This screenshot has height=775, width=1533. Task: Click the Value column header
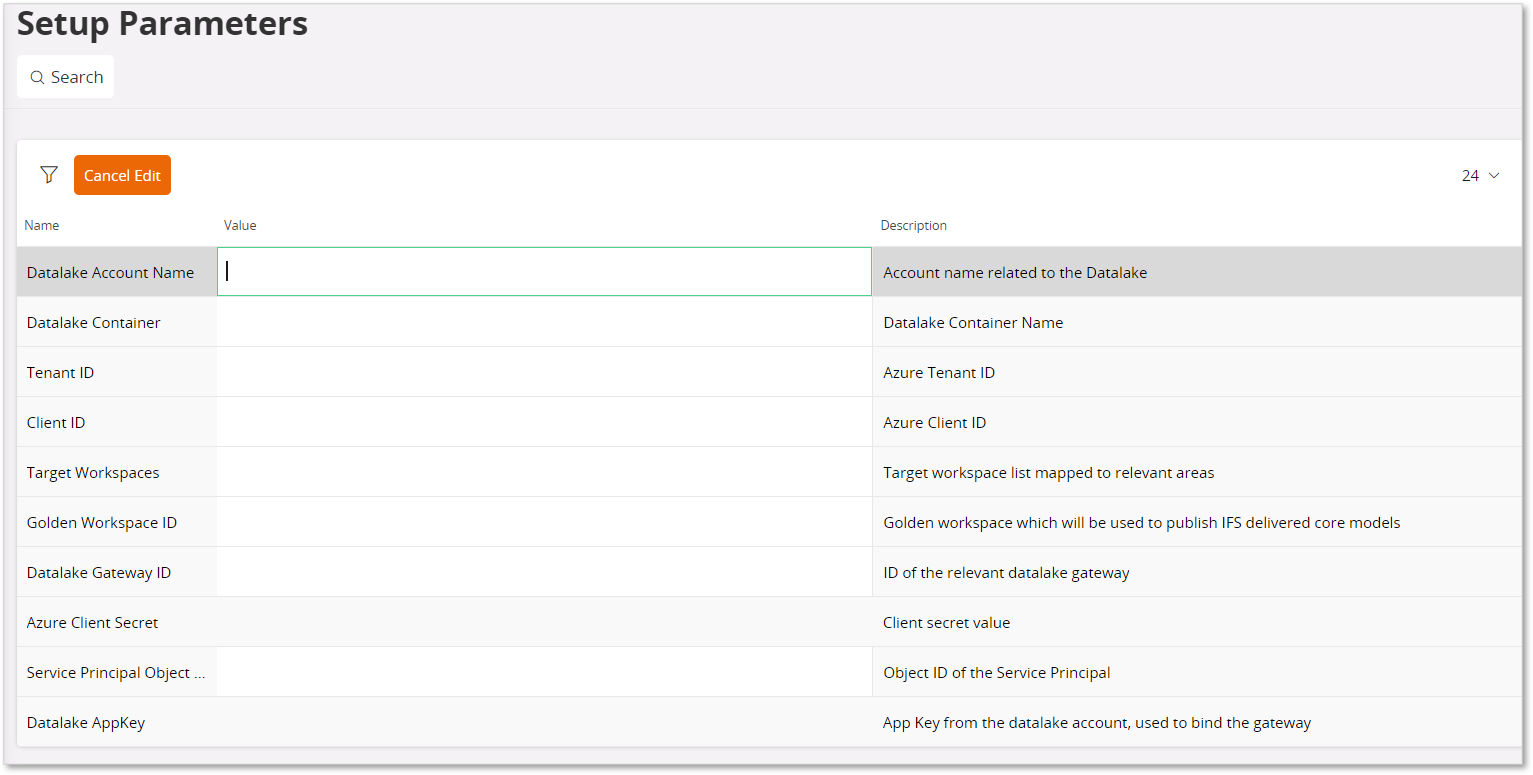(240, 225)
